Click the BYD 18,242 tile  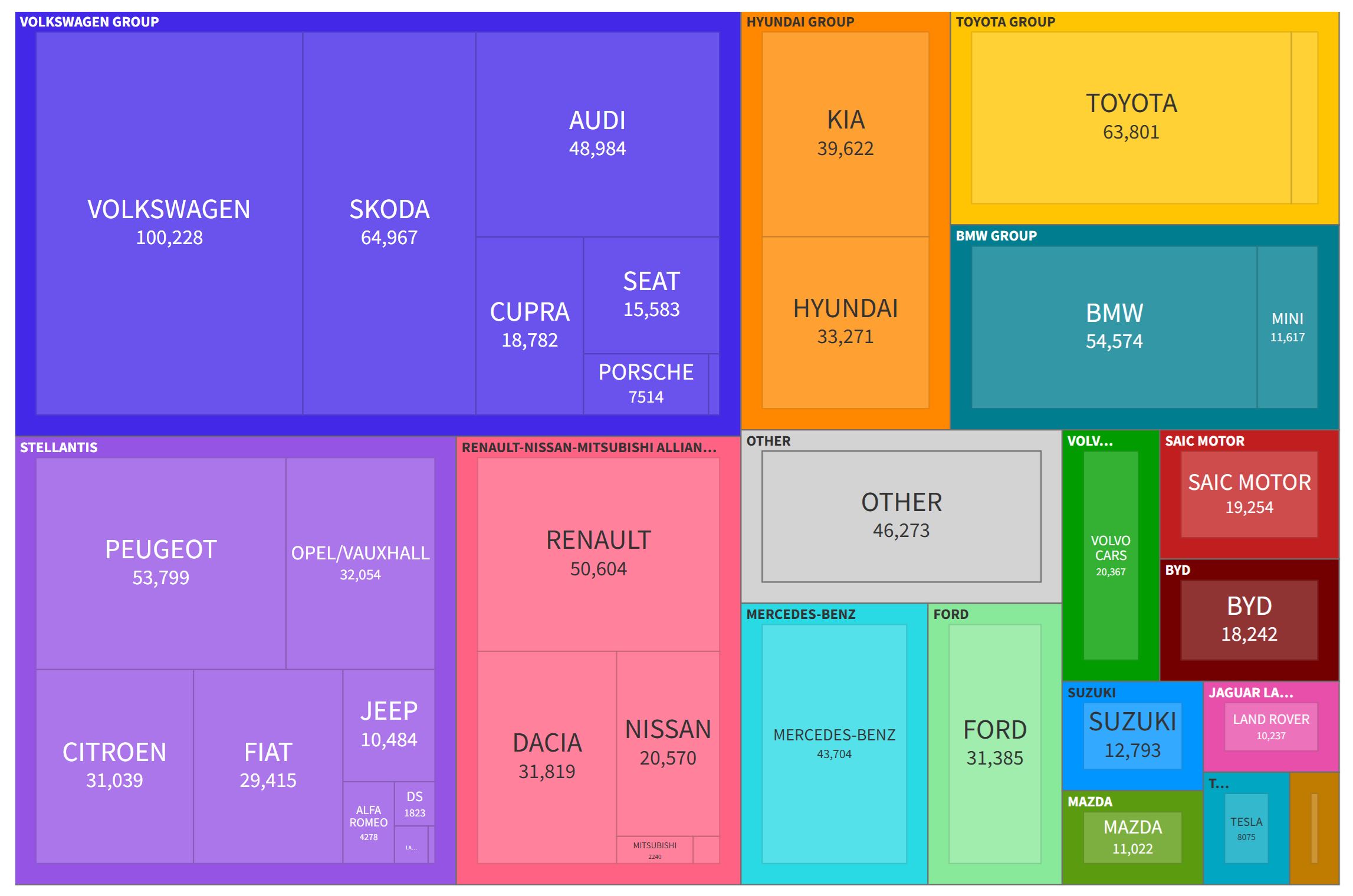pos(1249,620)
